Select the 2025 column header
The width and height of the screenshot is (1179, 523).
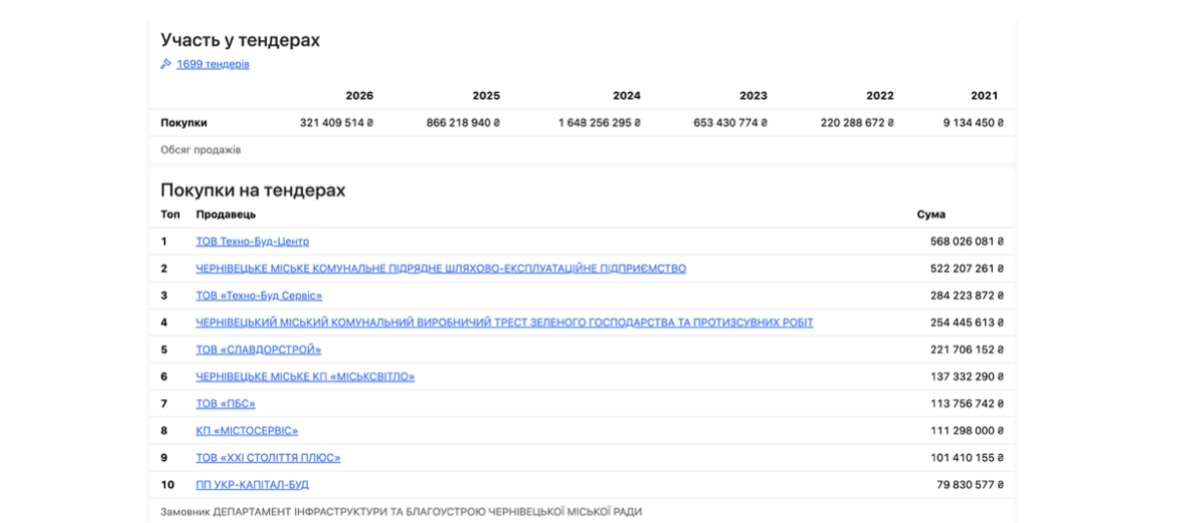pyautogui.click(x=486, y=96)
